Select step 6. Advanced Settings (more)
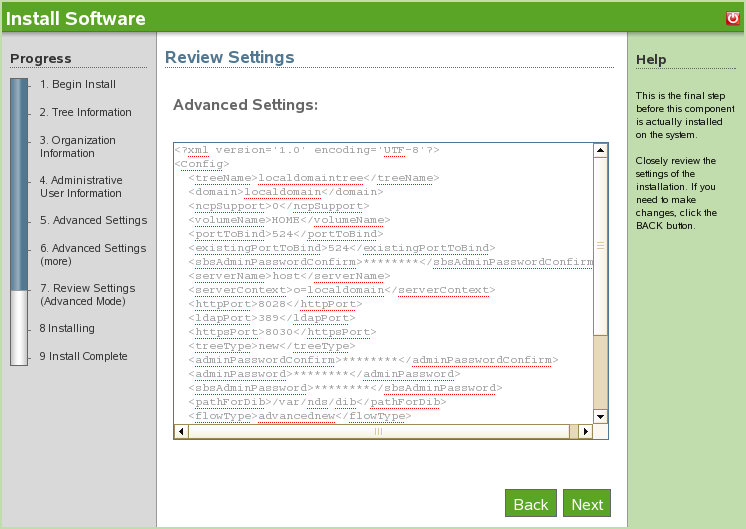The height and width of the screenshot is (529, 746). (93, 255)
